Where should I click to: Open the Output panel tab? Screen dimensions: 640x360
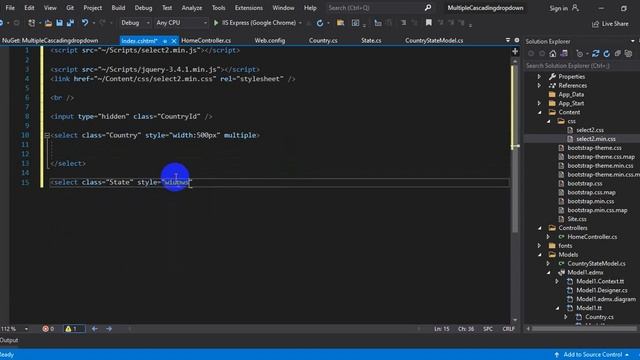9,340
